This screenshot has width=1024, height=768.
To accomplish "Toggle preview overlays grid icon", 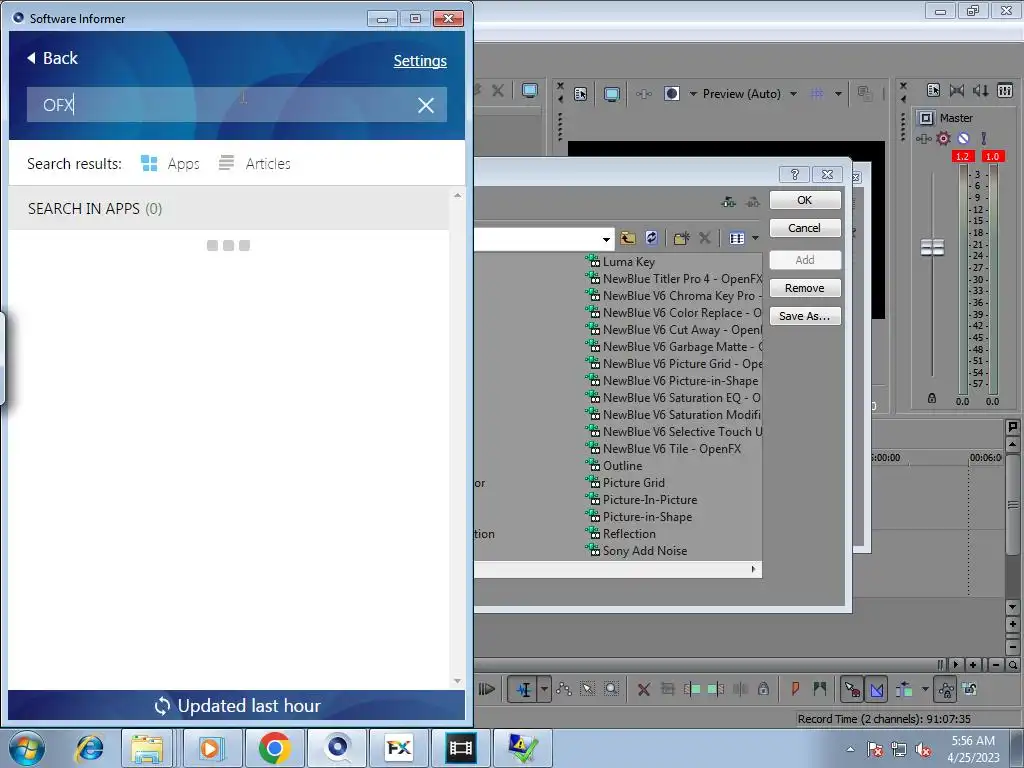I will (x=816, y=94).
